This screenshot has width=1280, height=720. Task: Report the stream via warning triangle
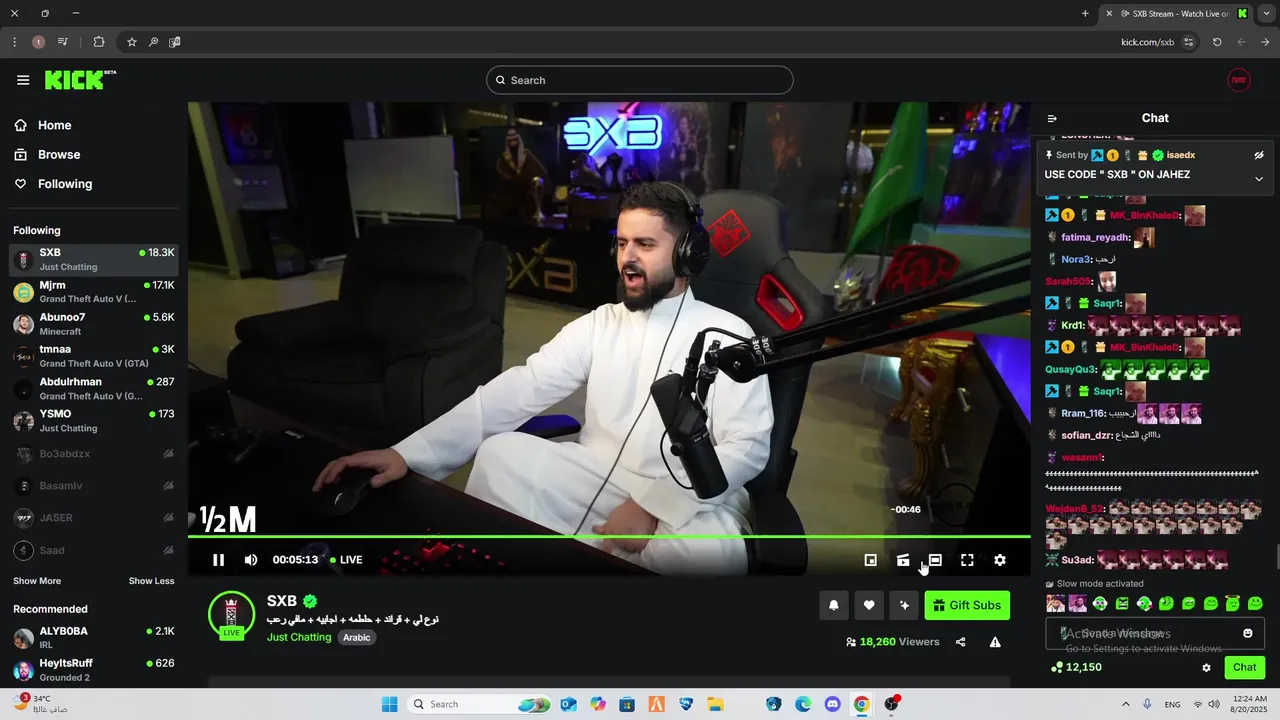point(995,642)
